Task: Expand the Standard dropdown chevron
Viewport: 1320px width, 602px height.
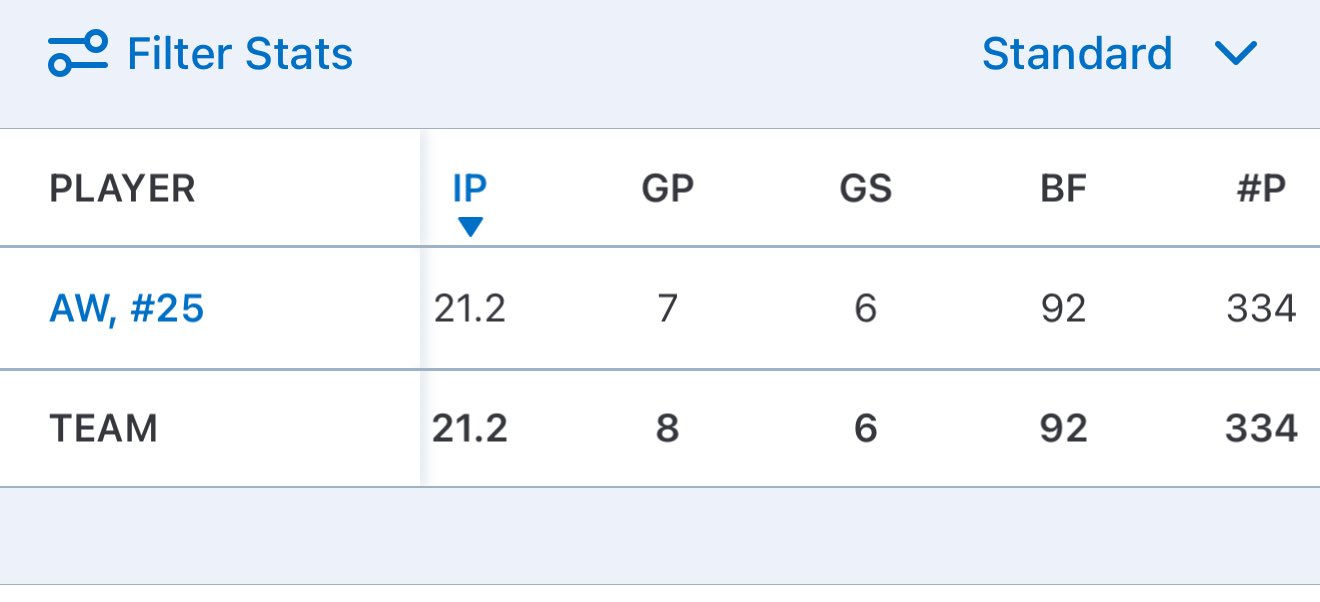Action: pos(1235,53)
